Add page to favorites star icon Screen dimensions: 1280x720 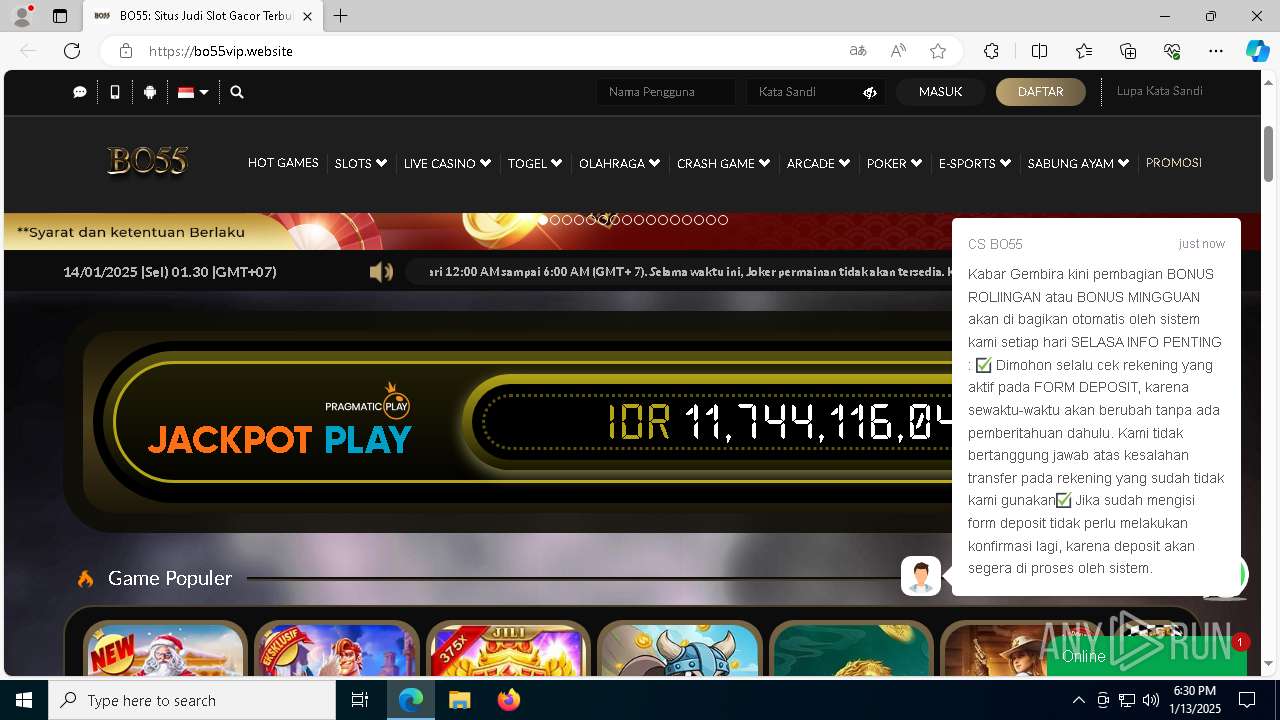pyautogui.click(x=938, y=51)
